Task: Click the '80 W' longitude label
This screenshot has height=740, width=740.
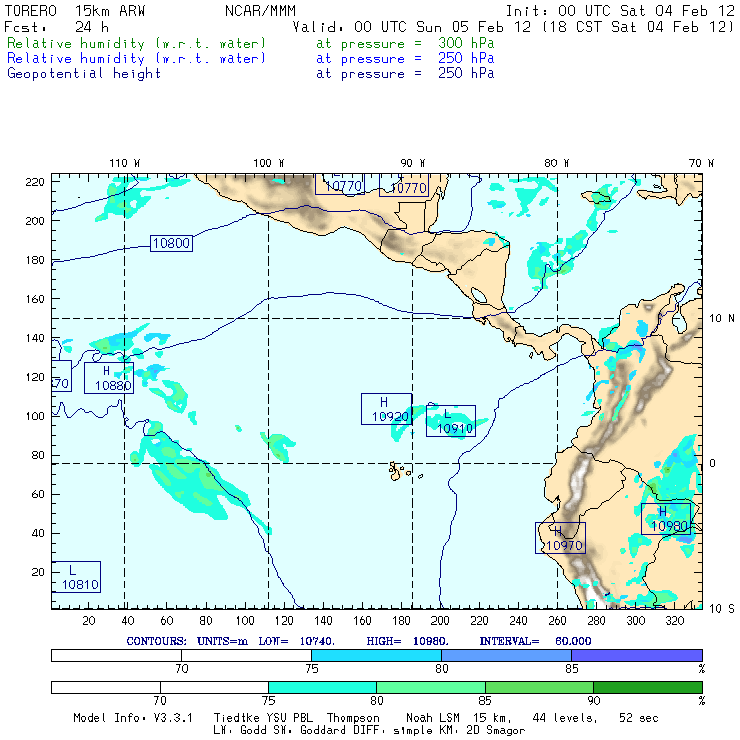Action: coord(556,163)
